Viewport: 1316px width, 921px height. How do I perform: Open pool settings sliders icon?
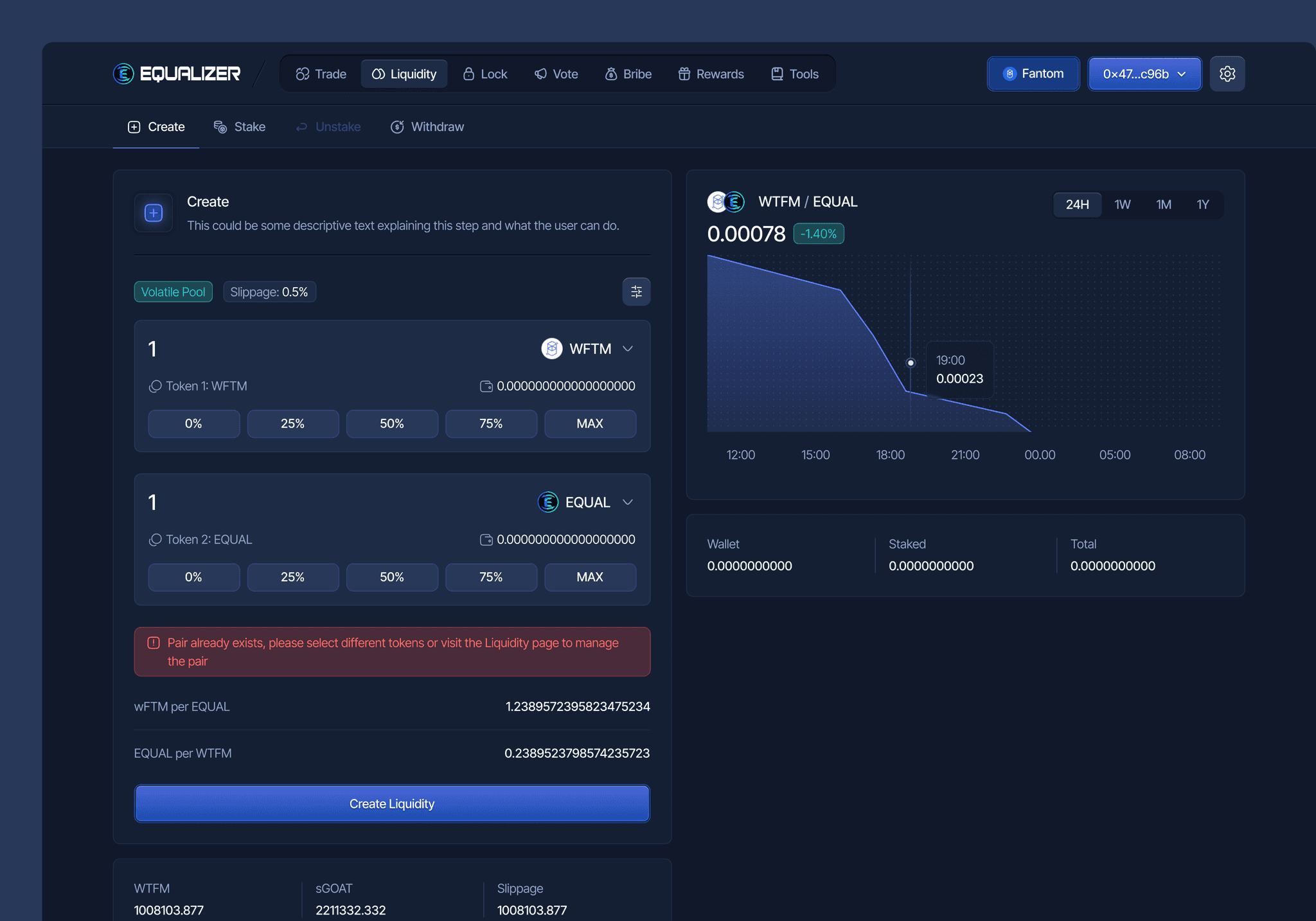coord(636,292)
